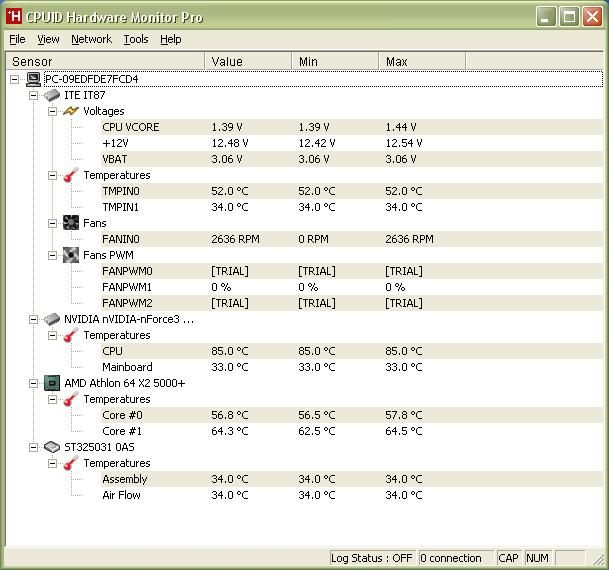Click the Voltages lightning icon

[71, 111]
